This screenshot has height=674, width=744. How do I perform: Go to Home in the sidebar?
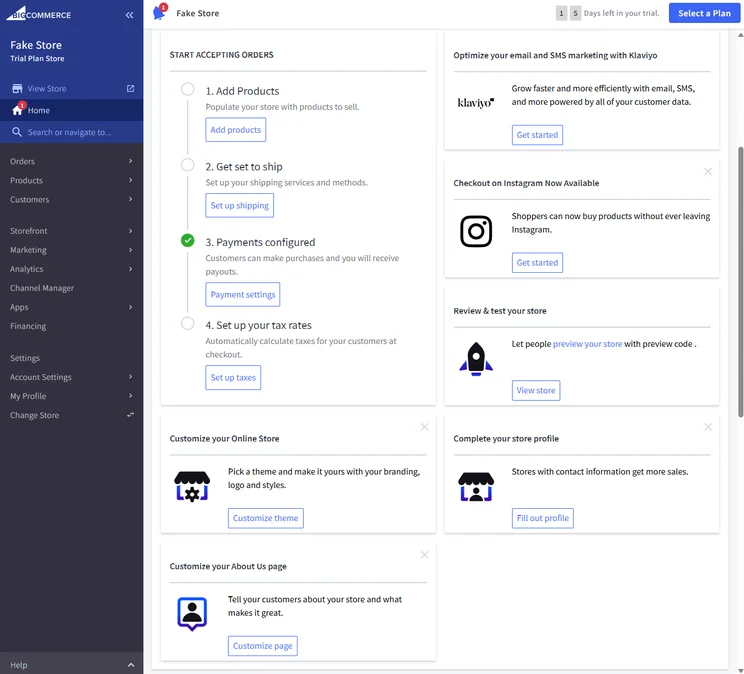(x=72, y=110)
